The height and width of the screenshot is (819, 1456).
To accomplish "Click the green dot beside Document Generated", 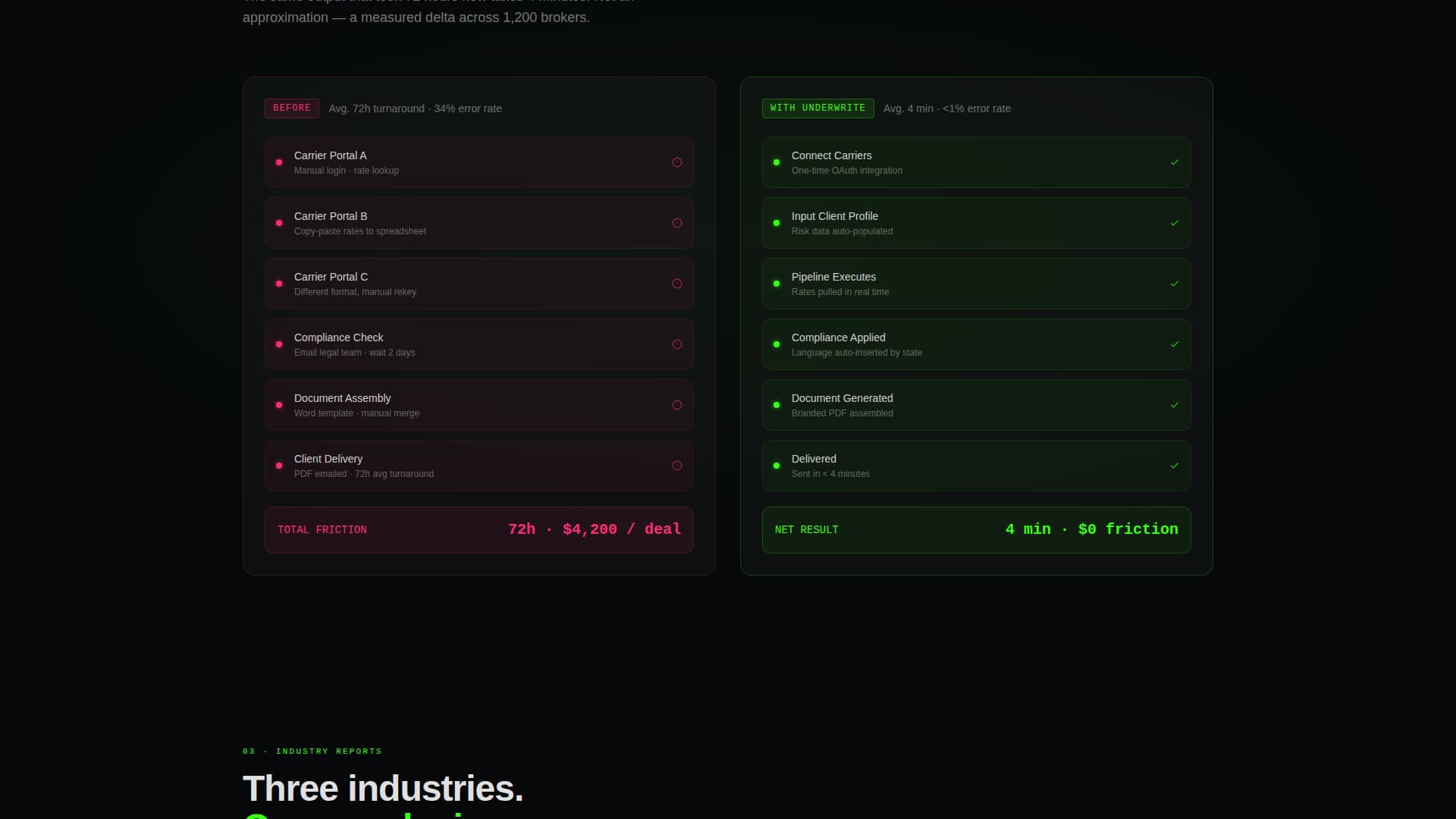I will click(777, 405).
